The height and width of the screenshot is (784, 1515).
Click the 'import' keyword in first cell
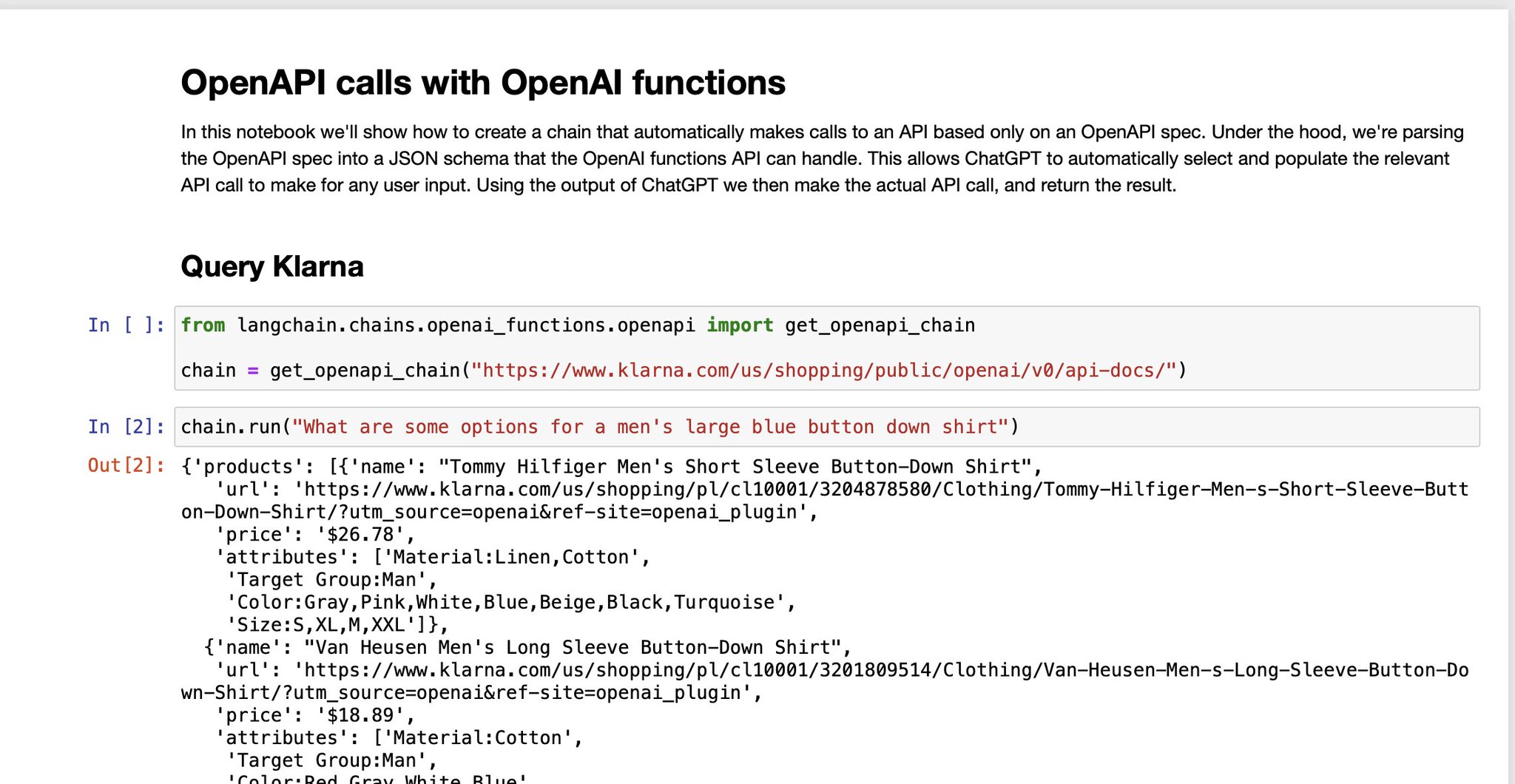coord(740,325)
